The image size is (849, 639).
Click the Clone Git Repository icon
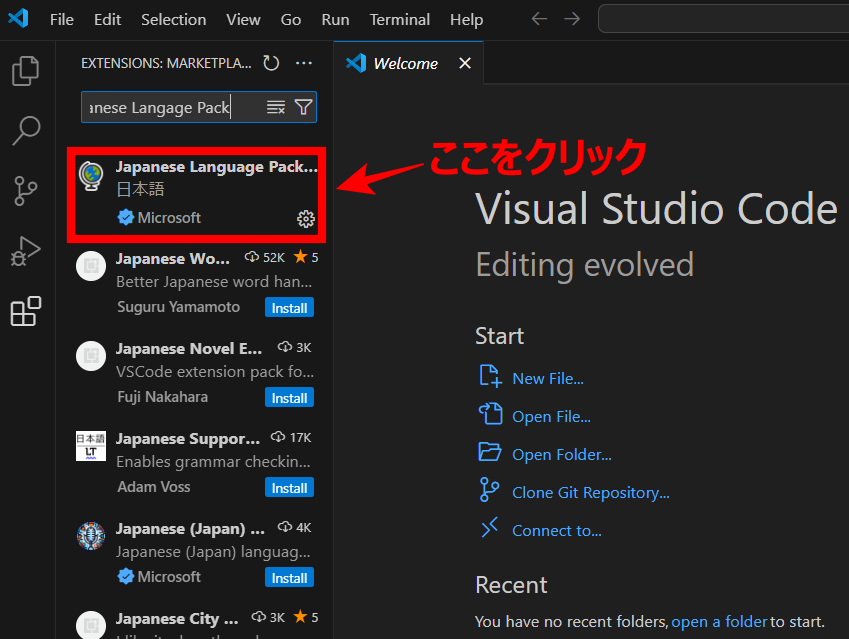(489, 490)
